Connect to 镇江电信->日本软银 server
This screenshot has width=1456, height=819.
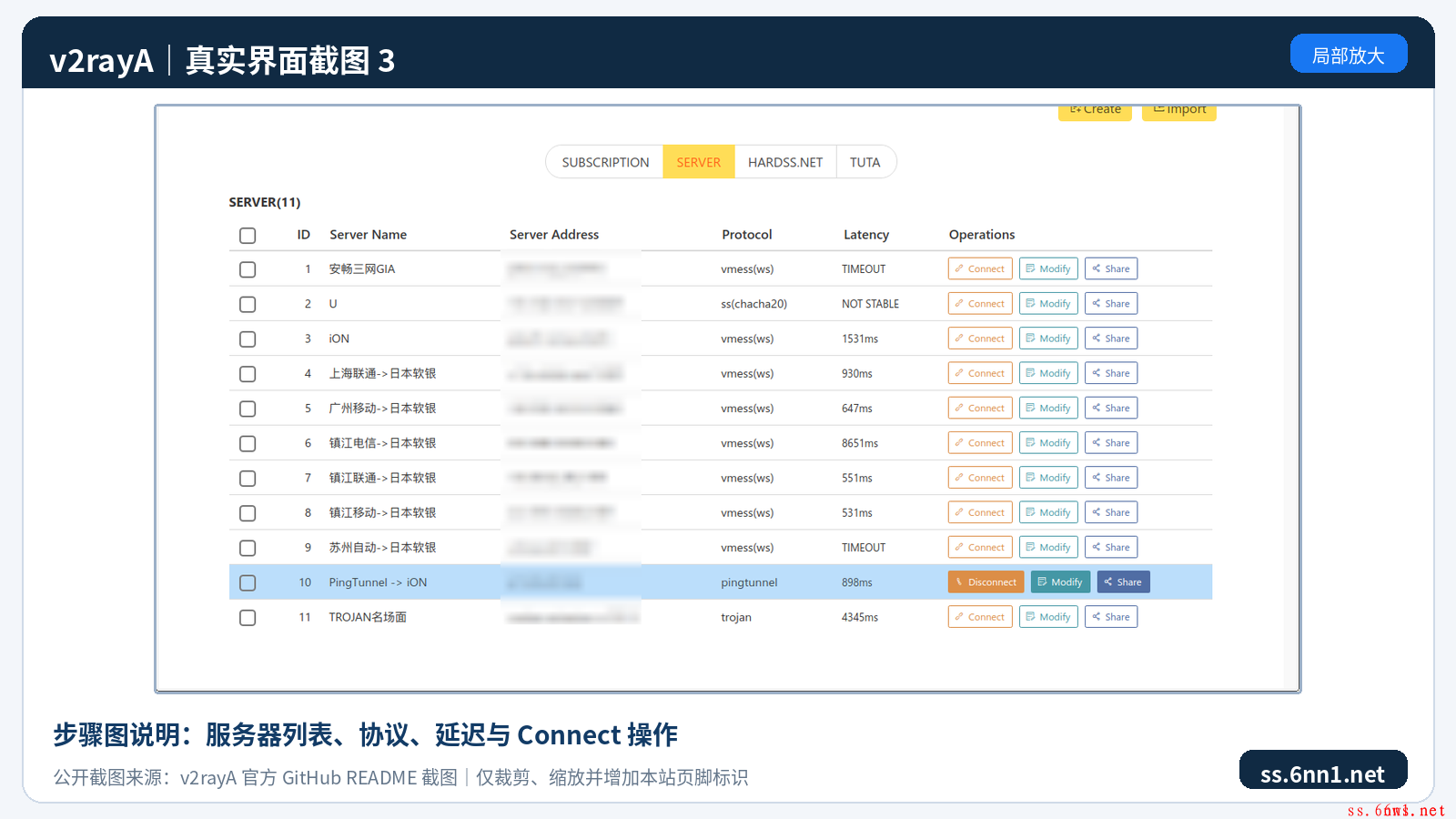980,443
